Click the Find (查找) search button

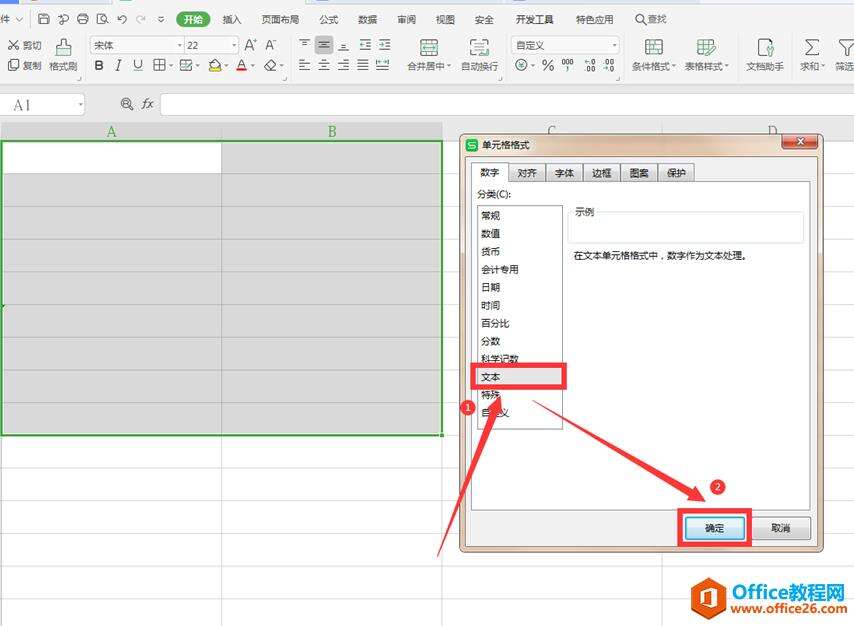tap(651, 19)
